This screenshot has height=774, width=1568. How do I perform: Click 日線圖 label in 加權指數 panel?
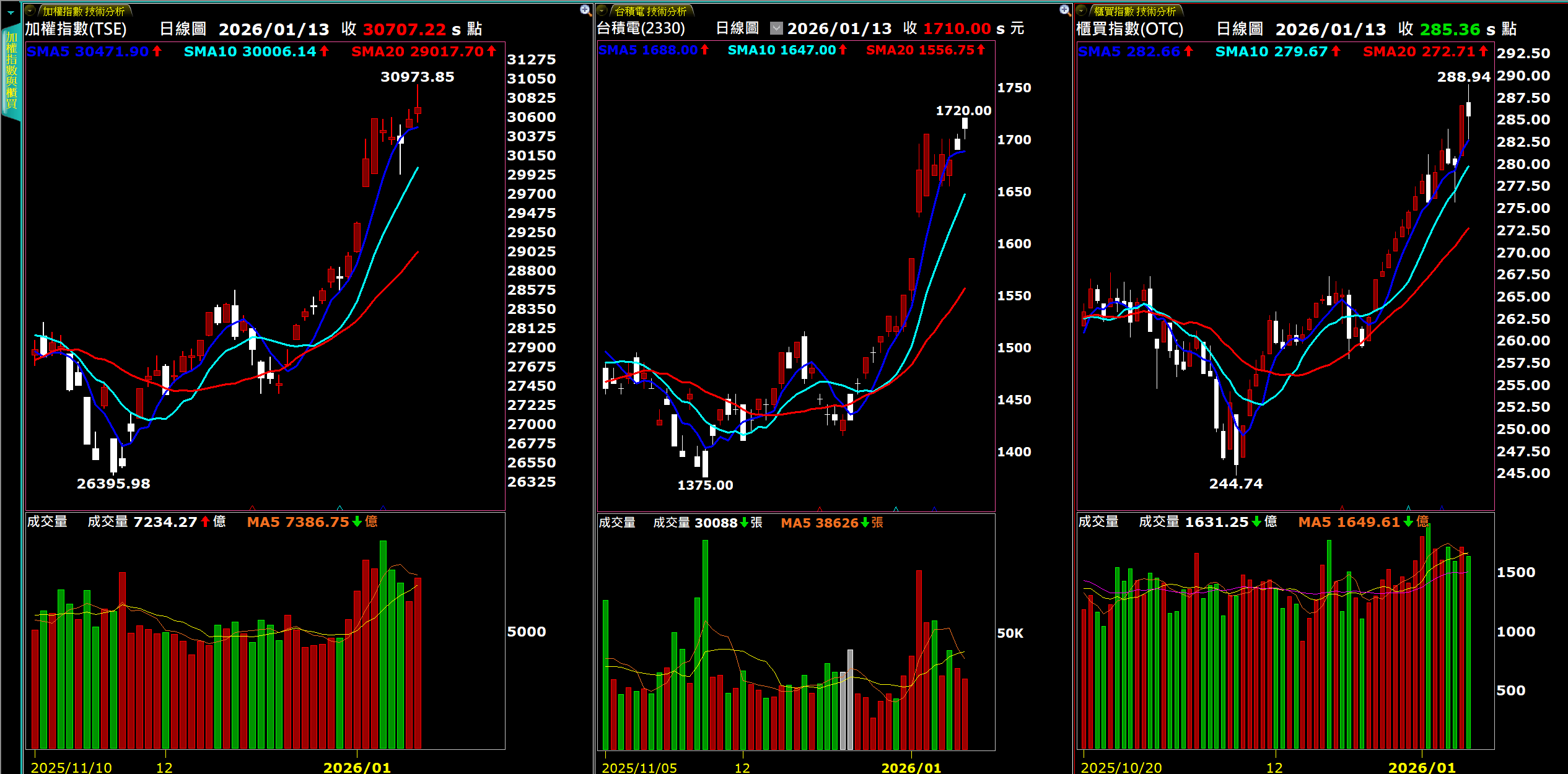[x=183, y=29]
